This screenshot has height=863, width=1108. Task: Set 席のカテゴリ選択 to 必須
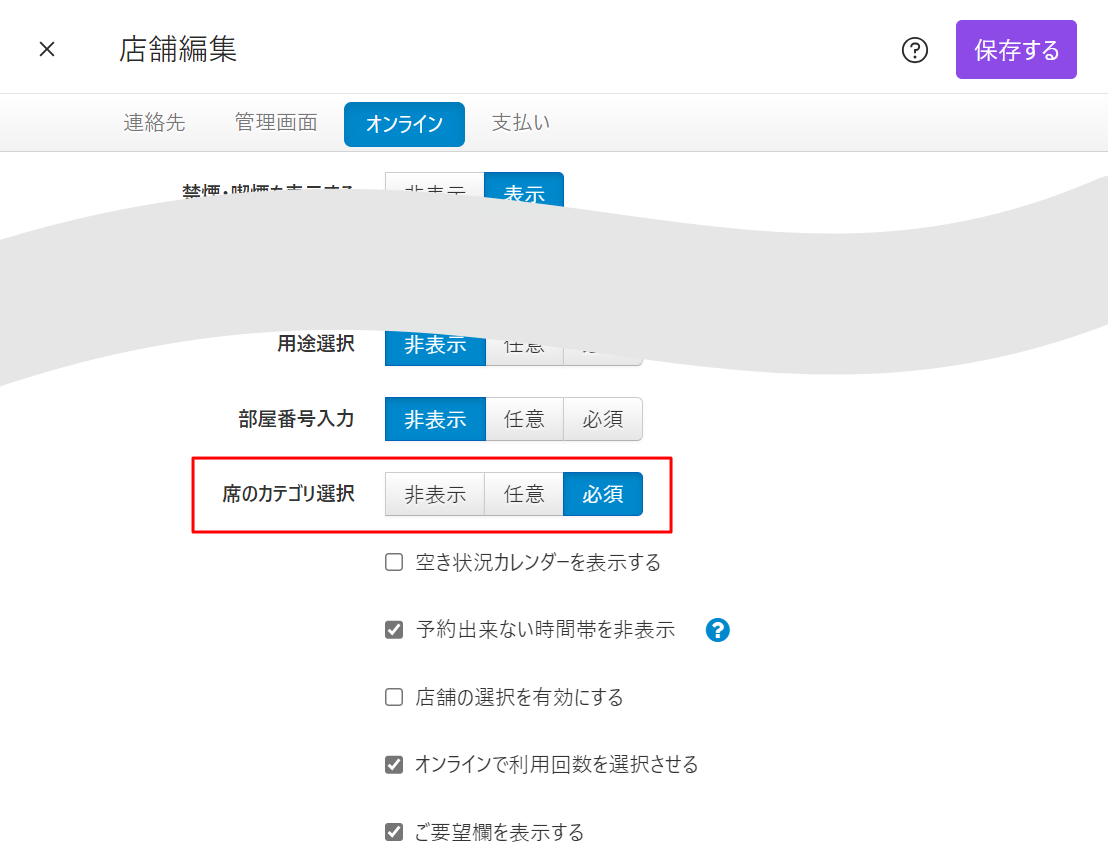click(x=602, y=494)
